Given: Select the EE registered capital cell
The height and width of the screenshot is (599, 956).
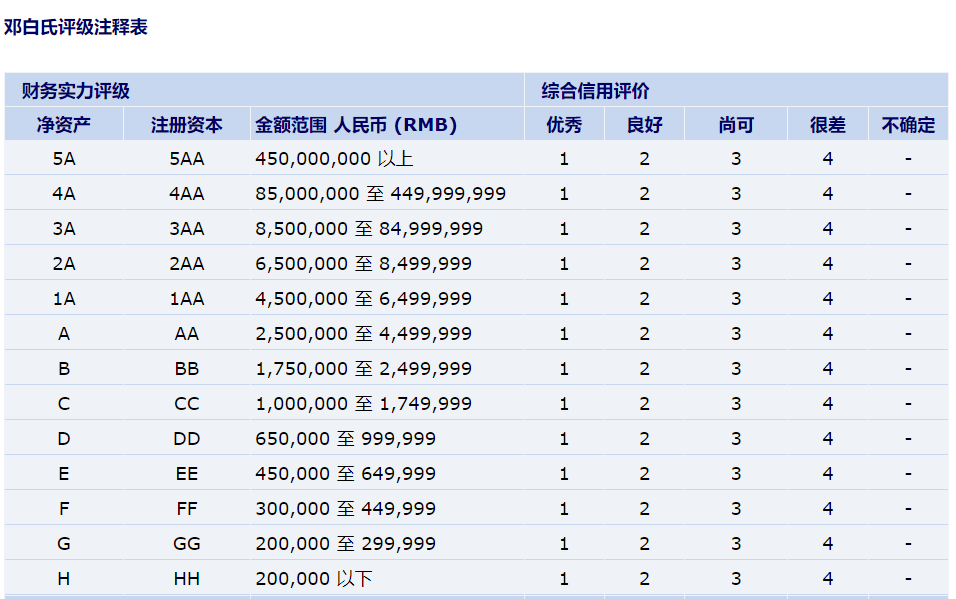Looking at the screenshot, I should (187, 473).
